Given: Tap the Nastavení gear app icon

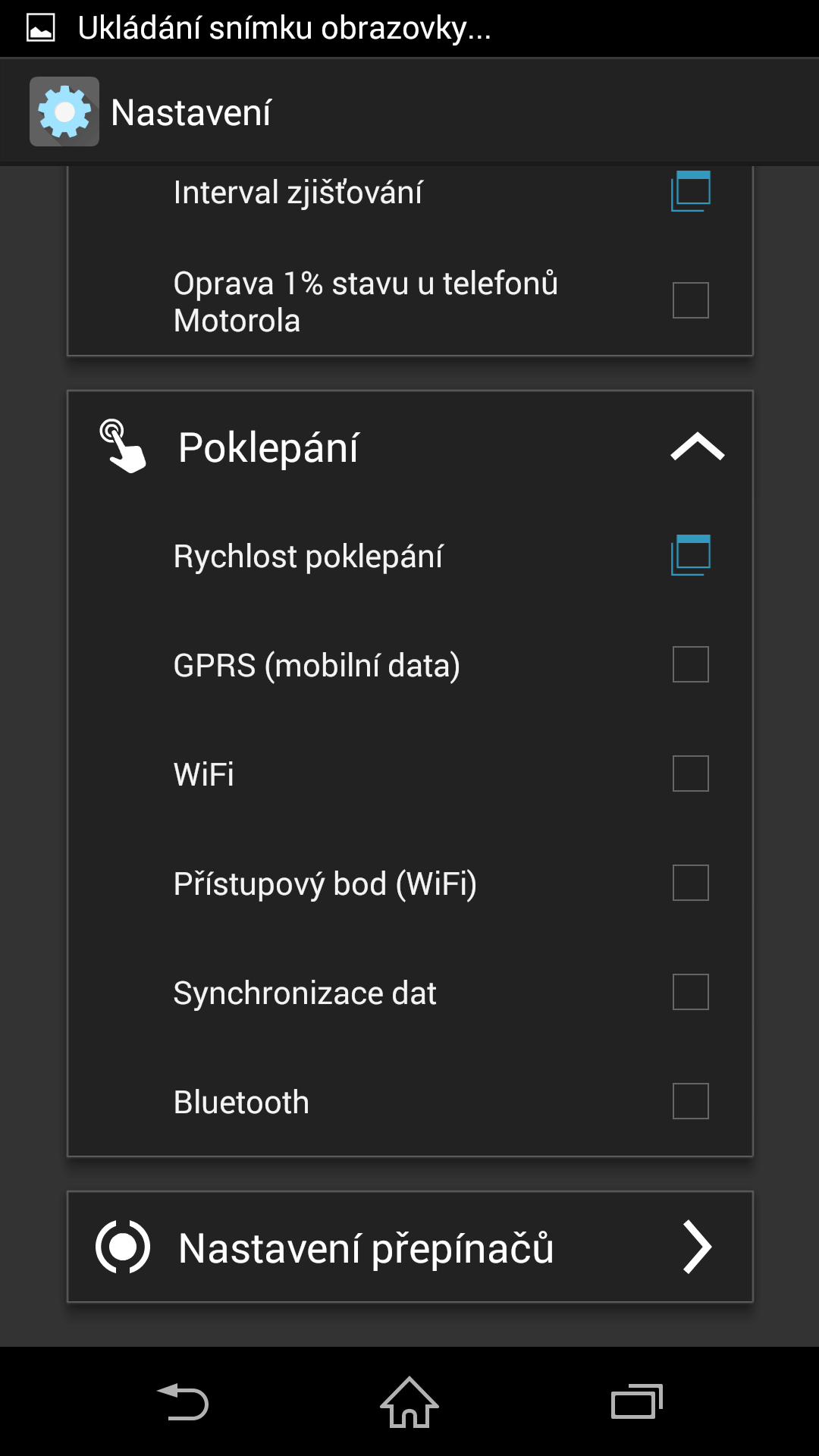Looking at the screenshot, I should [64, 111].
